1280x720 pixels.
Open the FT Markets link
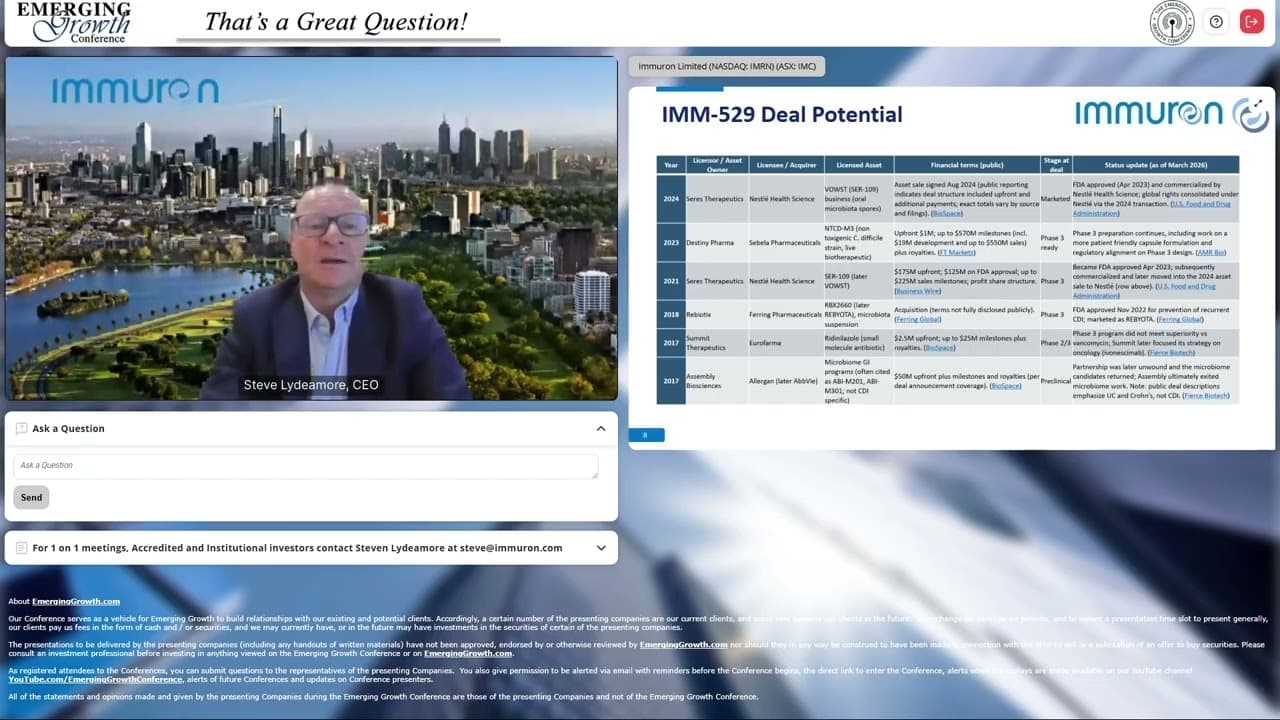click(x=956, y=252)
